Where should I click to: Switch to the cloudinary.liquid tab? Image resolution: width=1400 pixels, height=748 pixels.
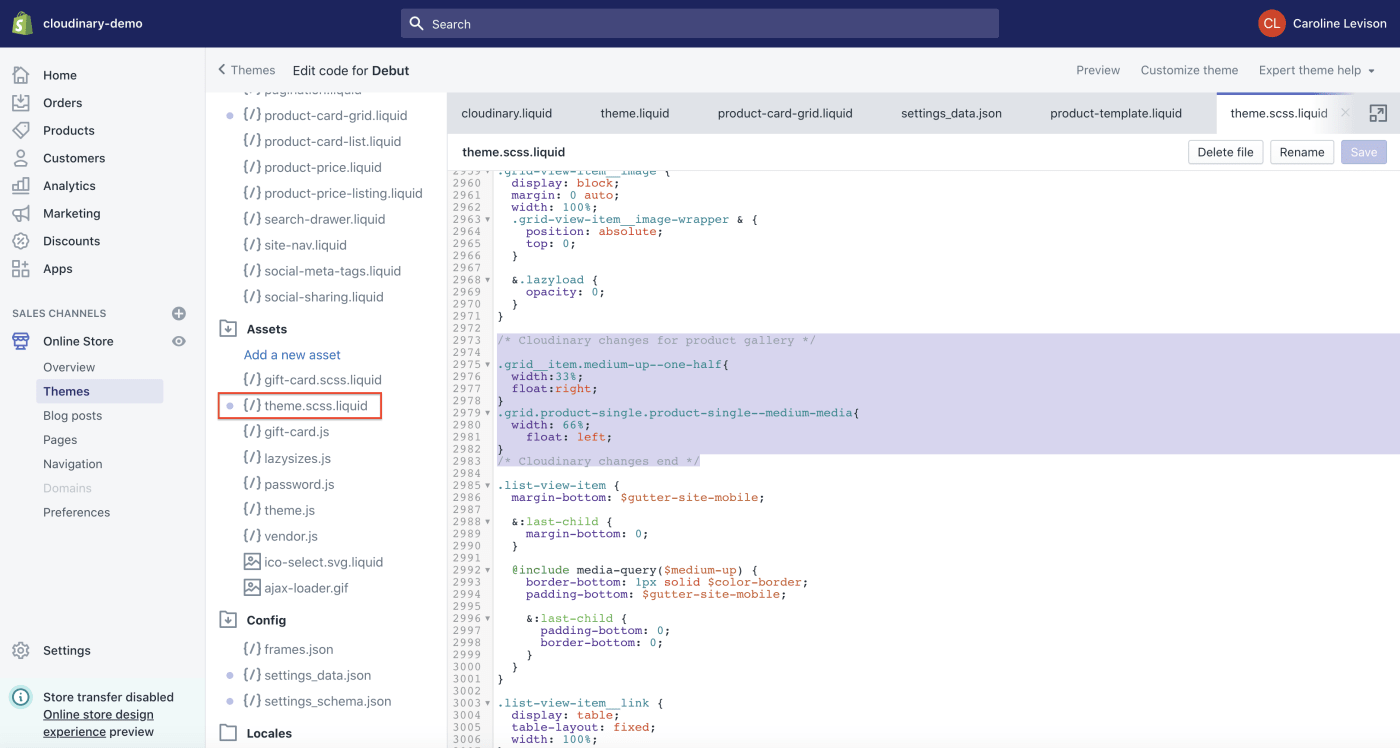pos(507,113)
